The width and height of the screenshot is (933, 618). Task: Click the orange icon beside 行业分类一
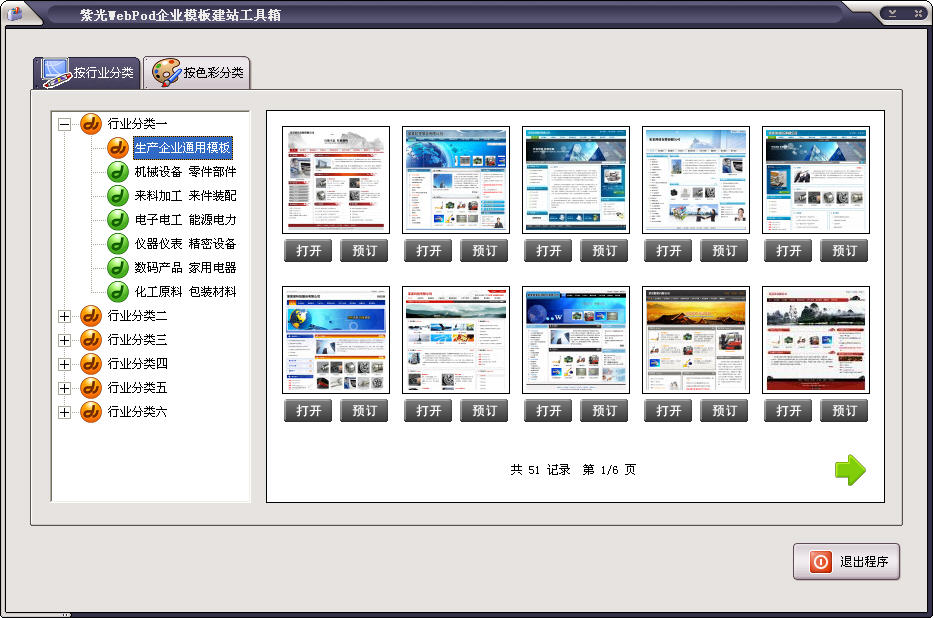(91, 124)
